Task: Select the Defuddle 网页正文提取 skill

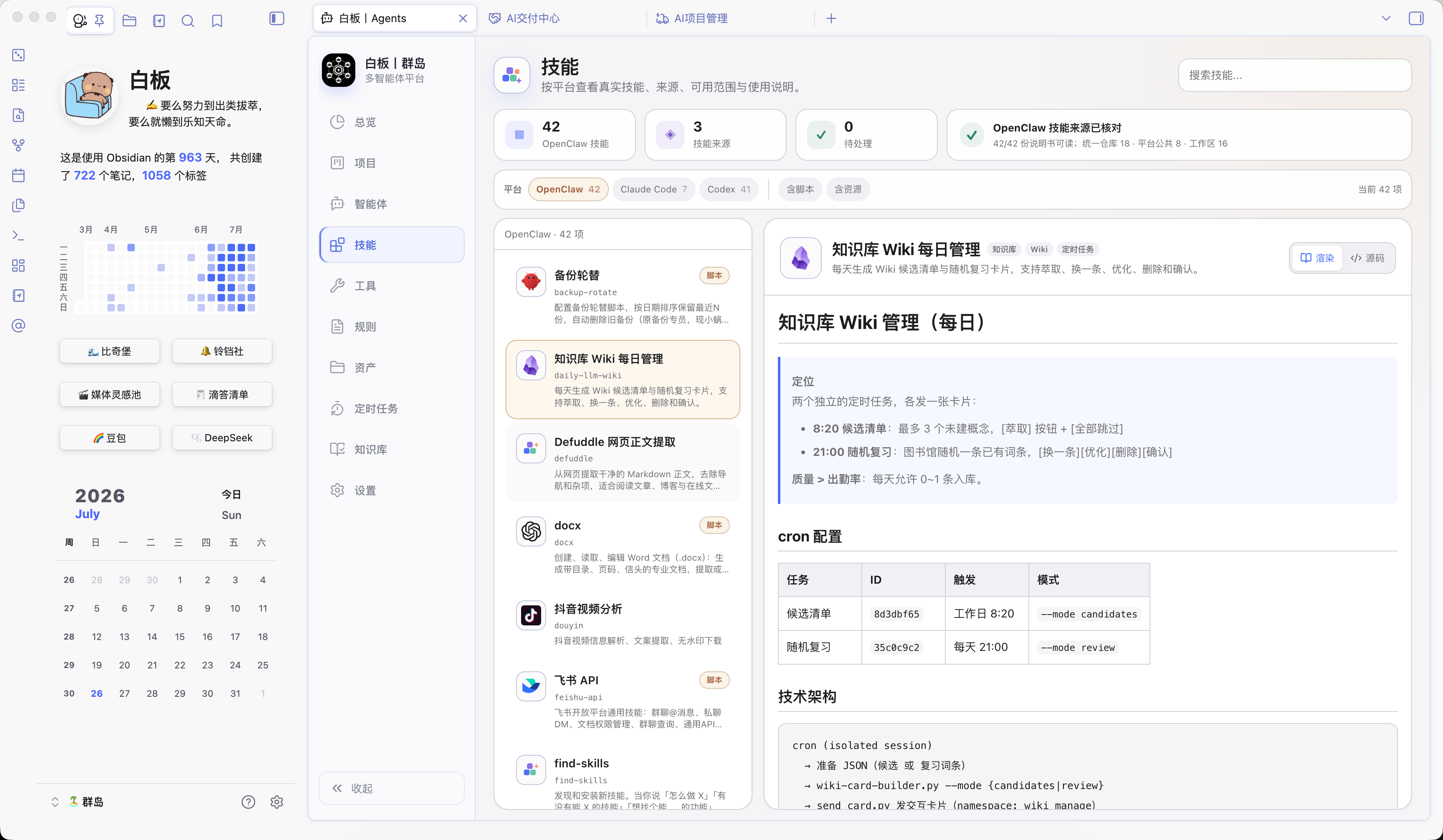Action: (x=623, y=463)
